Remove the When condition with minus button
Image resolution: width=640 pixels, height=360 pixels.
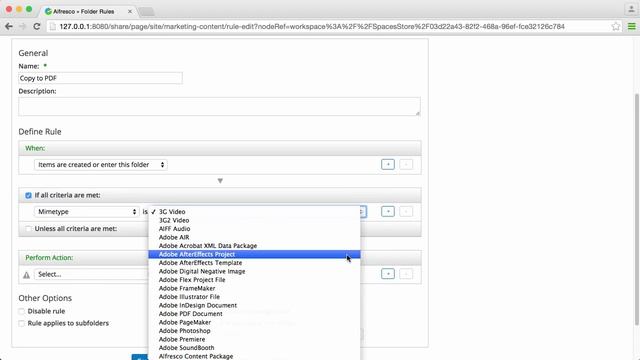click(406, 164)
